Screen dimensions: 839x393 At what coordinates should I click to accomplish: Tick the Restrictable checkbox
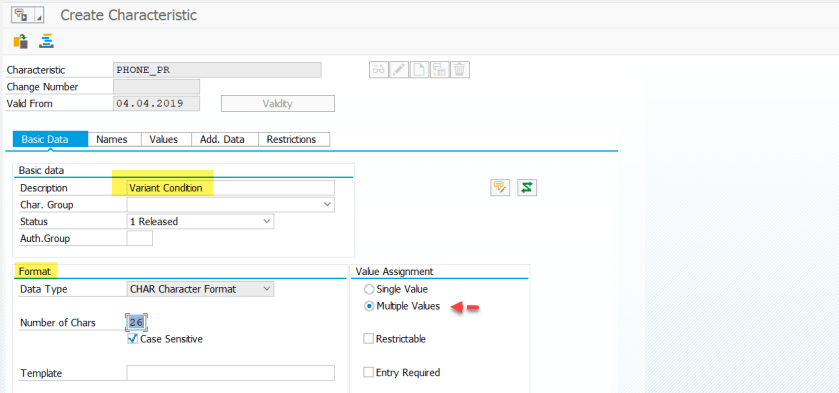click(x=368, y=339)
